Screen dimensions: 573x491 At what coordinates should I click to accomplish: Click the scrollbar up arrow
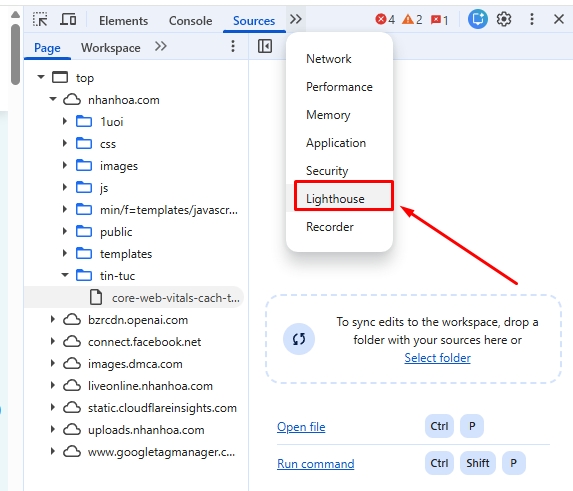point(15,15)
